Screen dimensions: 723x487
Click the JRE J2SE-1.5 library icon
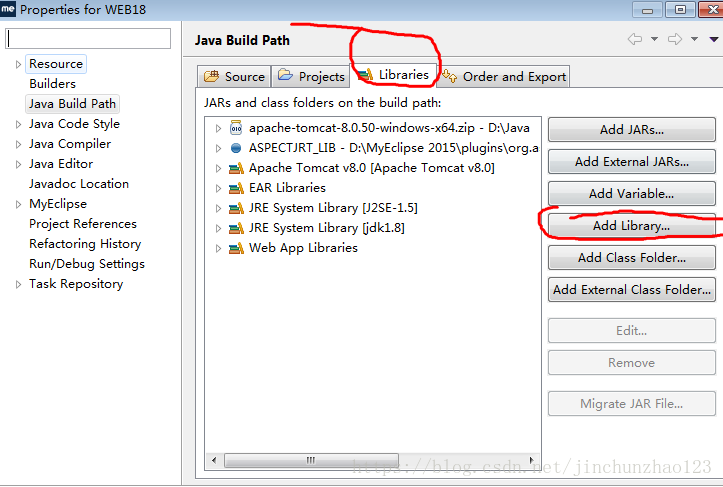(236, 208)
